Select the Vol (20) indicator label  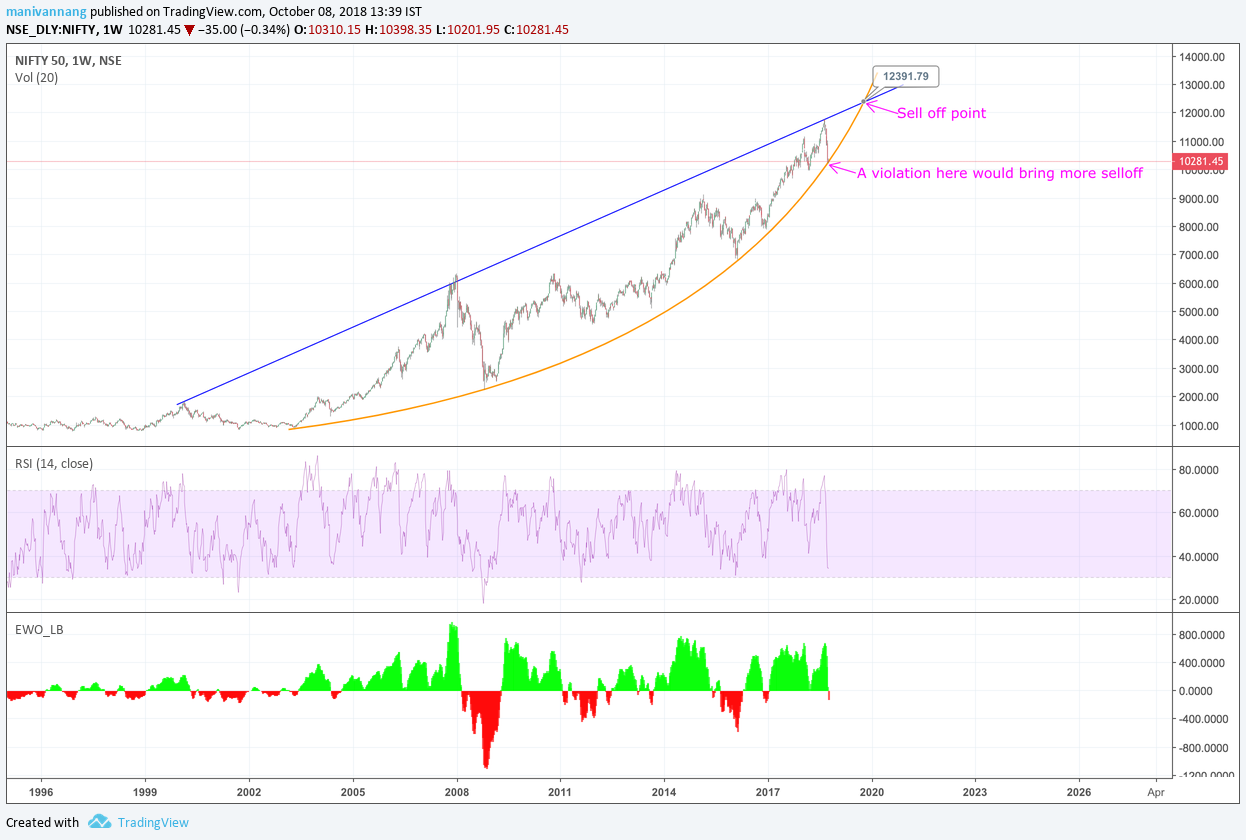[36, 77]
